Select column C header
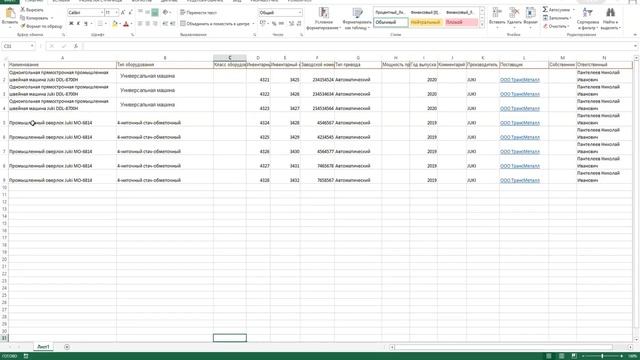The height and width of the screenshot is (360, 640). click(230, 58)
